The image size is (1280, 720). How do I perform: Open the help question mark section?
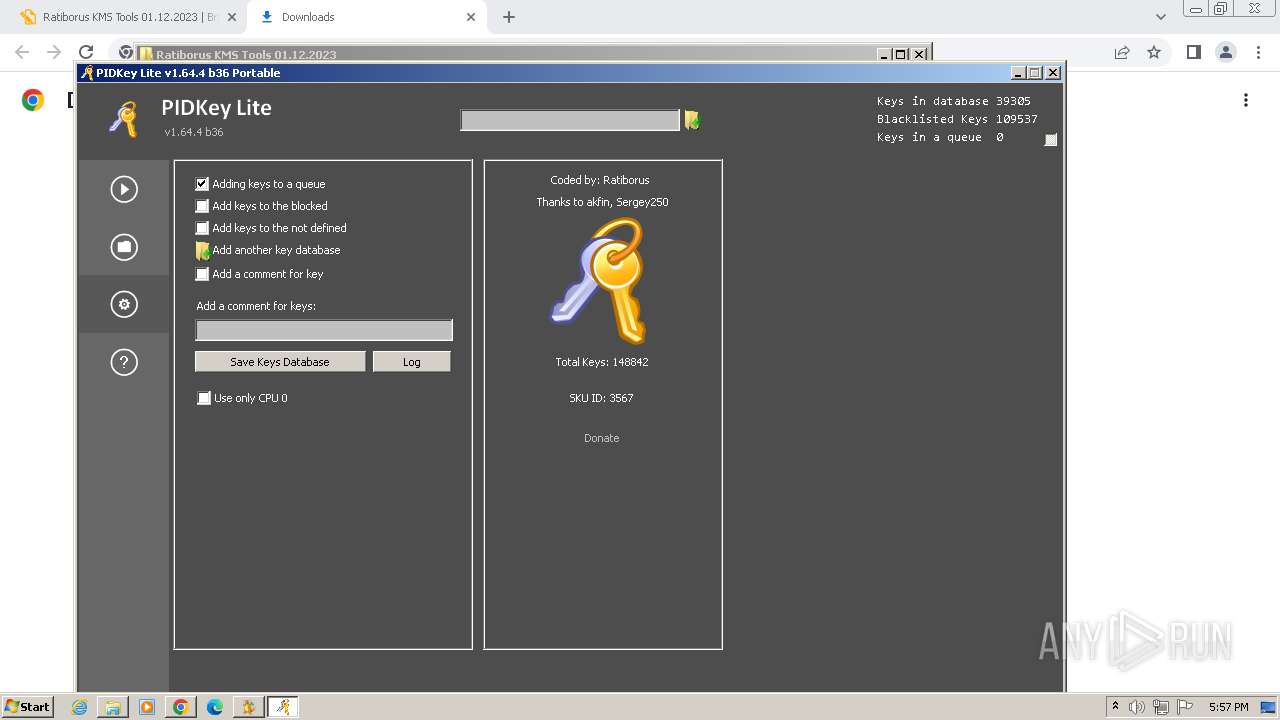tap(124, 362)
